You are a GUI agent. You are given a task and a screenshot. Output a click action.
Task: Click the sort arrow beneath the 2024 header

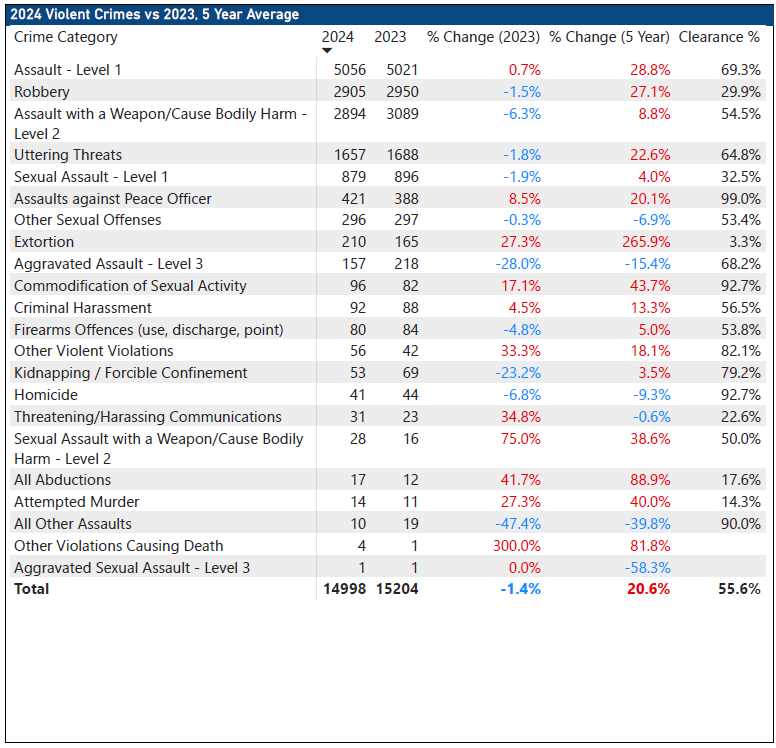pyautogui.click(x=326, y=51)
